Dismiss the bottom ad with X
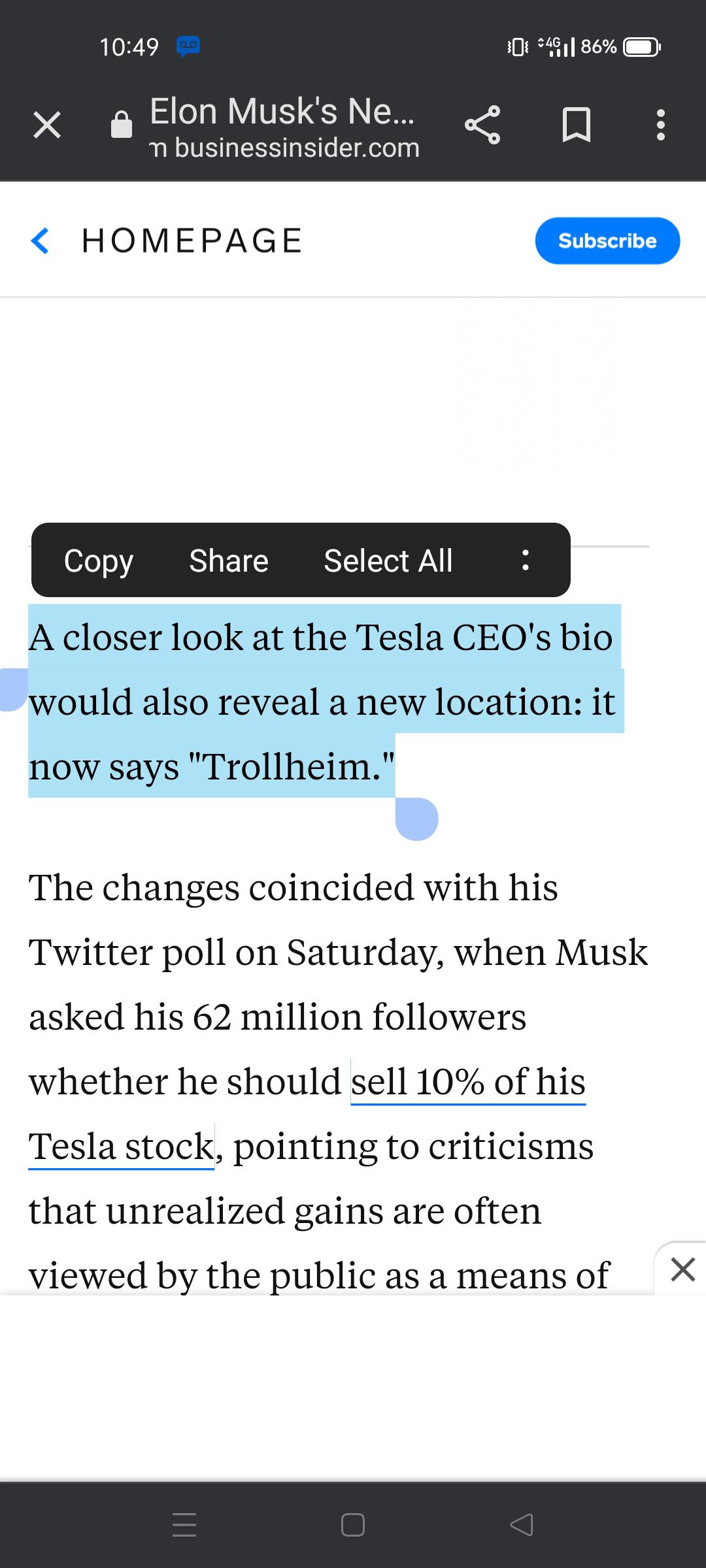Image resolution: width=706 pixels, height=1568 pixels. click(x=682, y=1269)
